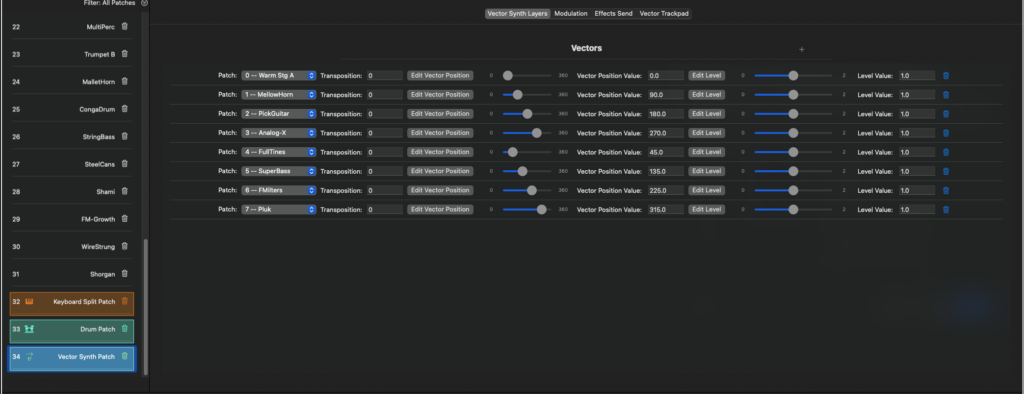This screenshot has width=1024, height=394.
Task: Click Transposition field for Warm Stg A
Action: point(385,76)
